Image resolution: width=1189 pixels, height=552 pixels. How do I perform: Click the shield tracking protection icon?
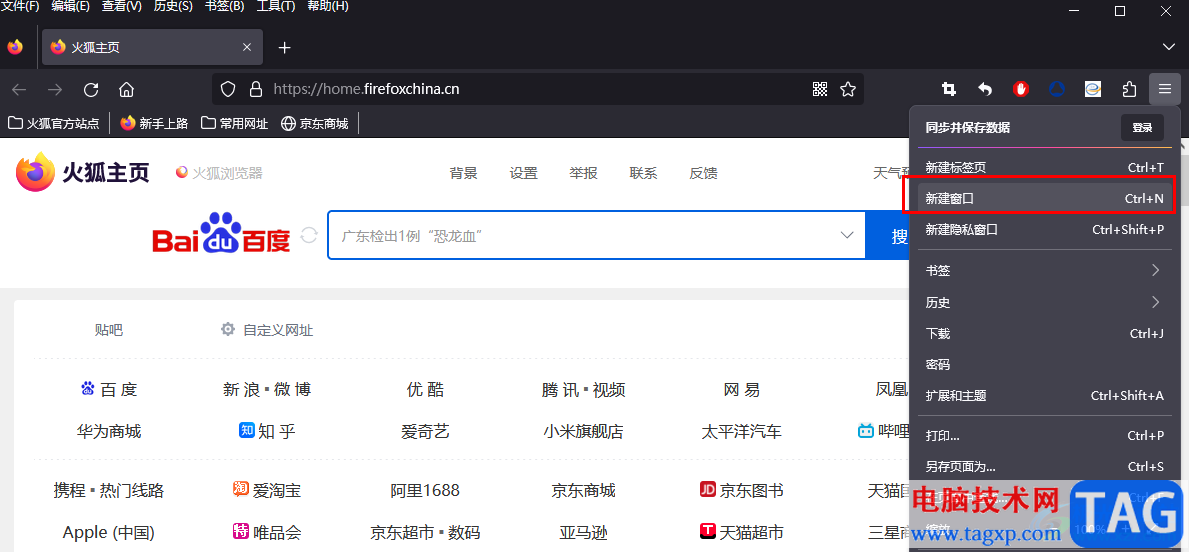pyautogui.click(x=228, y=89)
